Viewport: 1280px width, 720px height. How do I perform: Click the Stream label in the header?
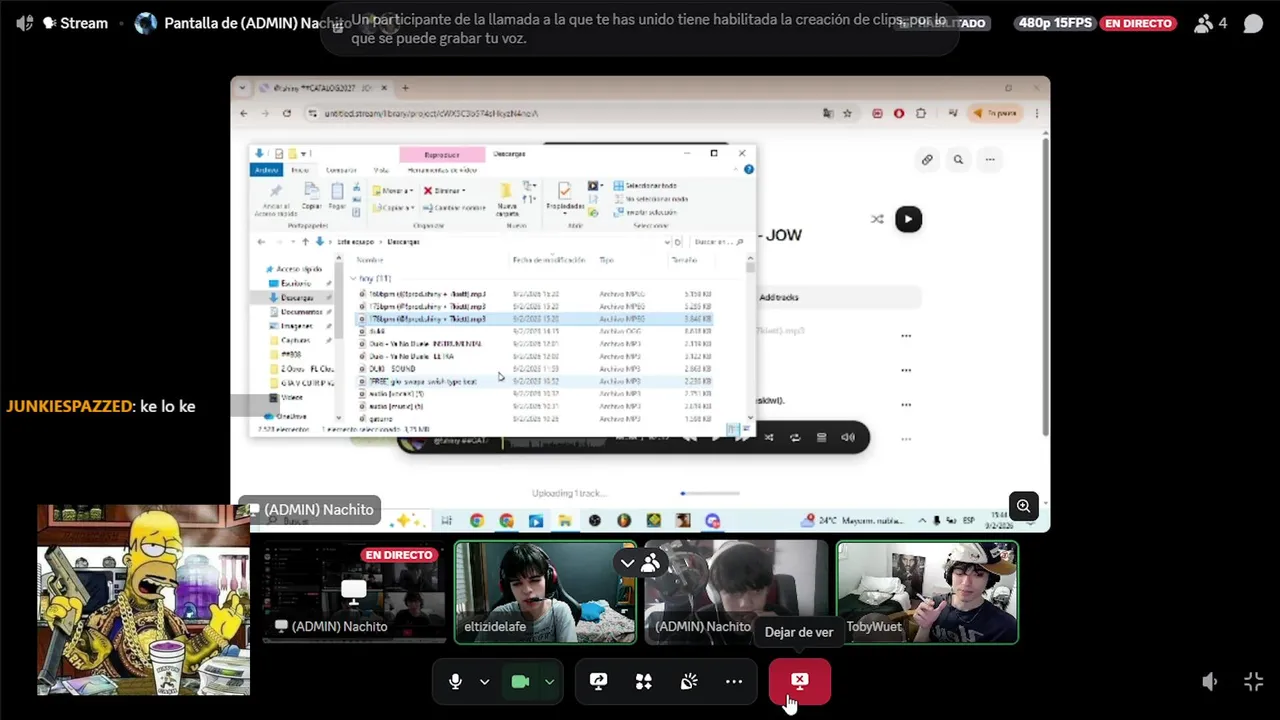point(84,23)
